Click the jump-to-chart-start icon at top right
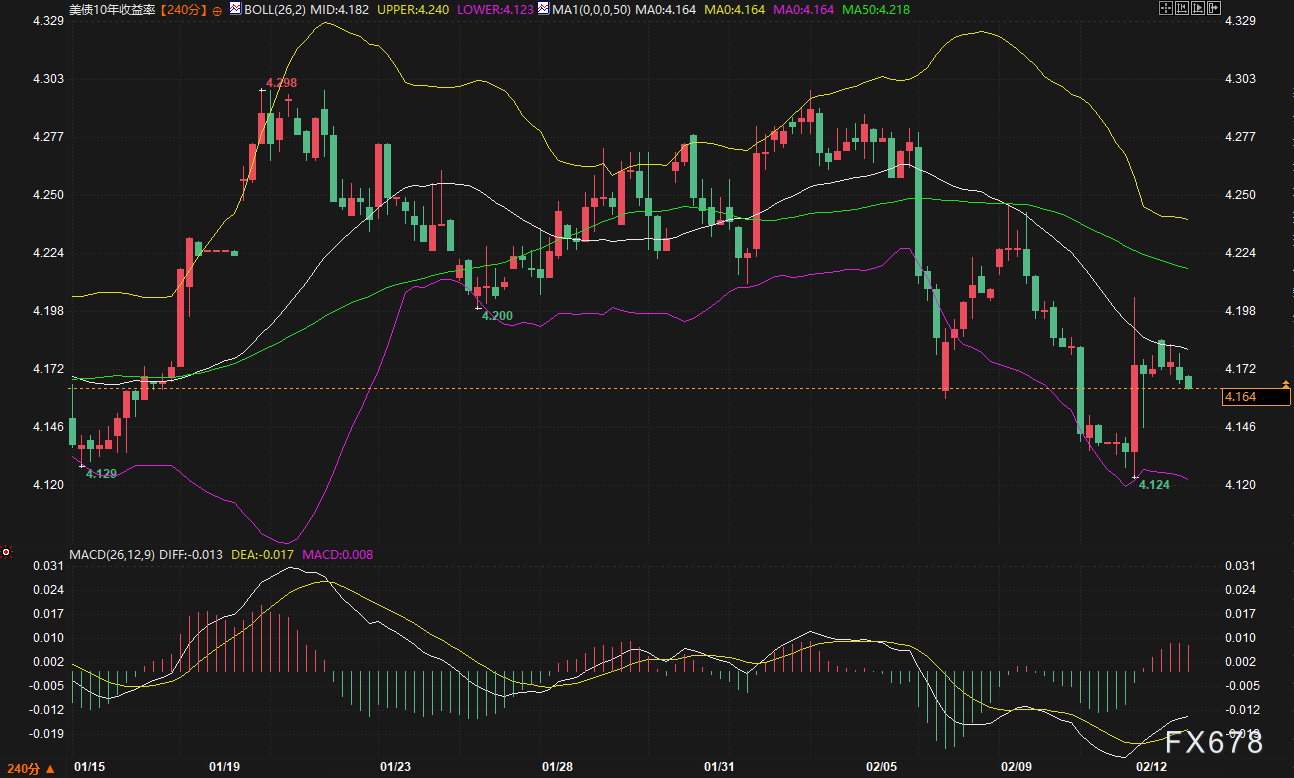This screenshot has height=778, width=1294. pos(1181,8)
